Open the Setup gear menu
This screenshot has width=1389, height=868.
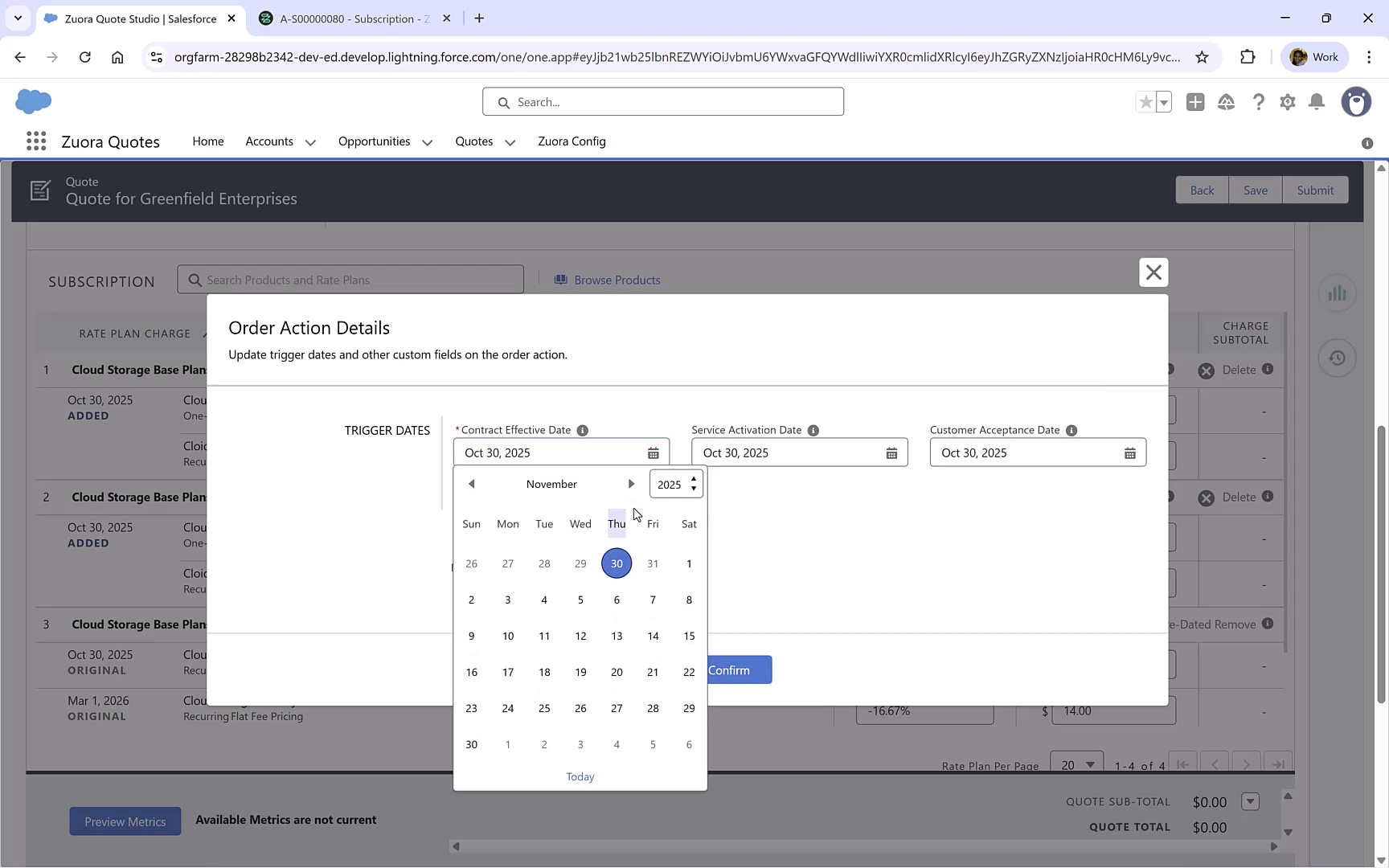(1287, 102)
